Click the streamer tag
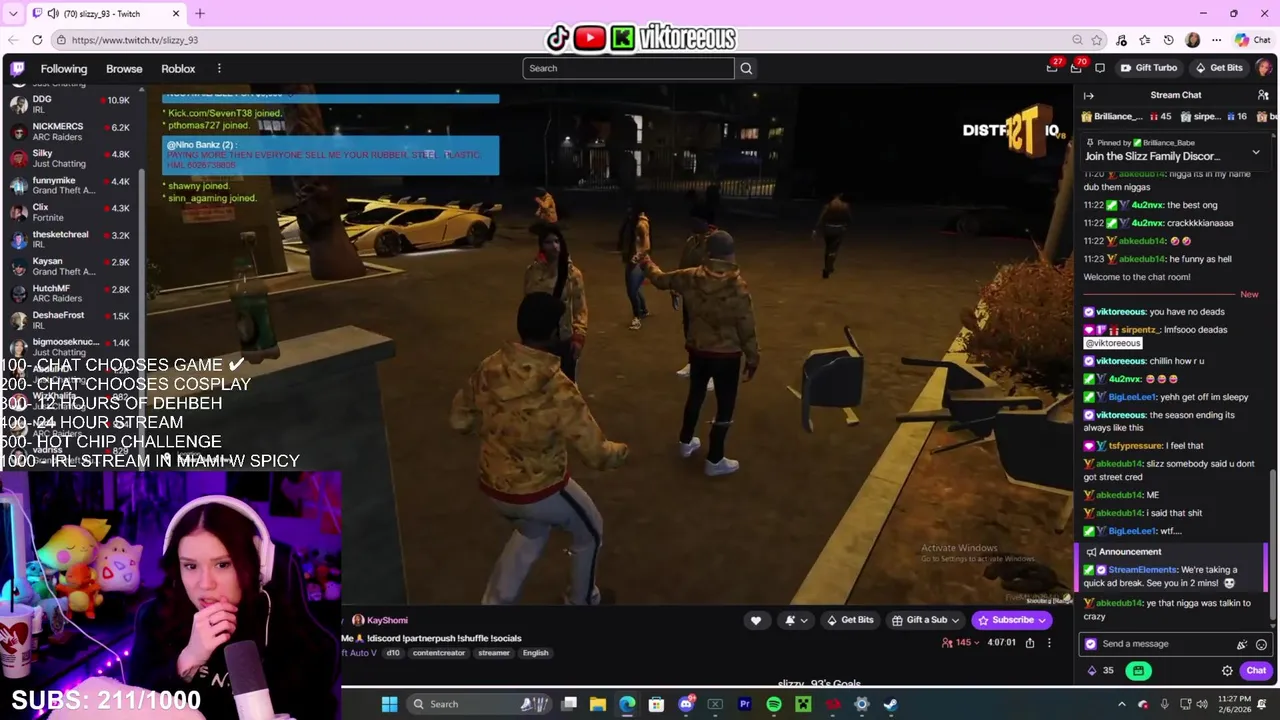 tap(493, 653)
